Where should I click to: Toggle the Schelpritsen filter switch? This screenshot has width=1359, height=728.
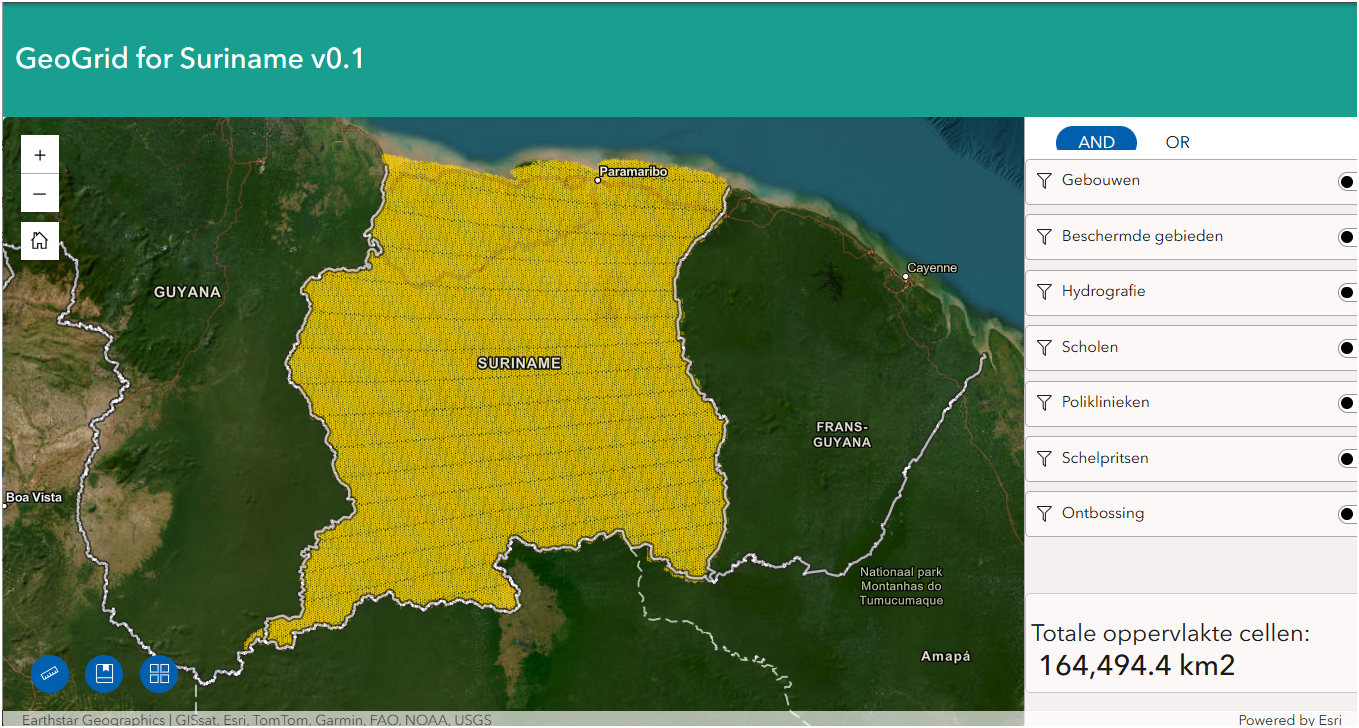[x=1347, y=460]
